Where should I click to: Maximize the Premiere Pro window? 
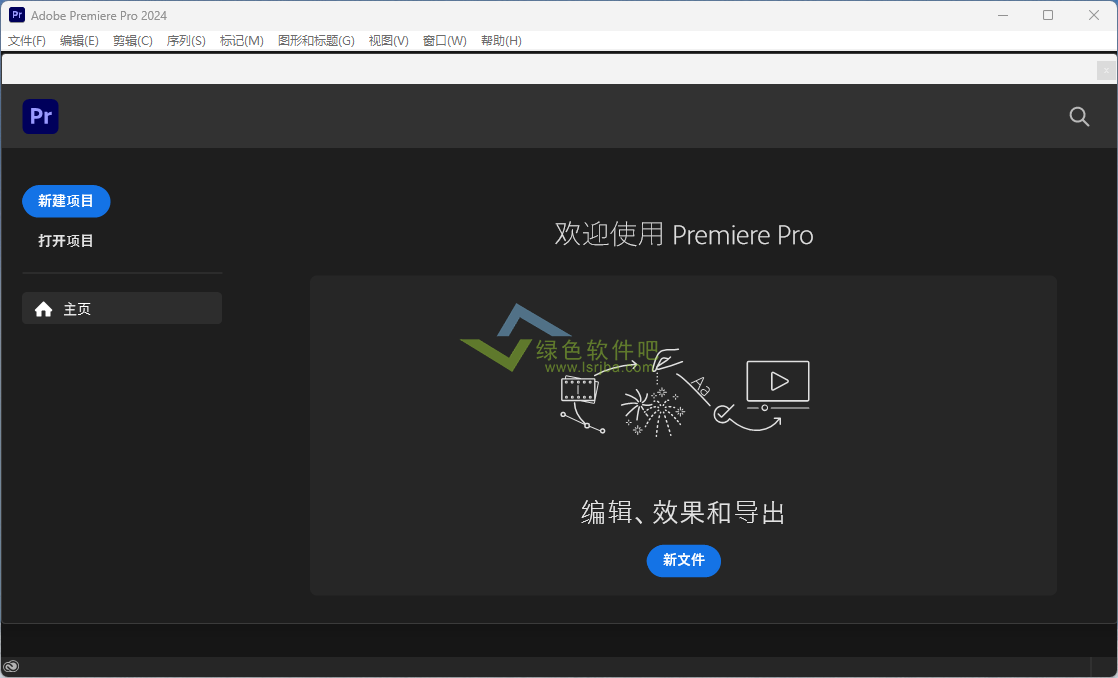tap(1047, 15)
